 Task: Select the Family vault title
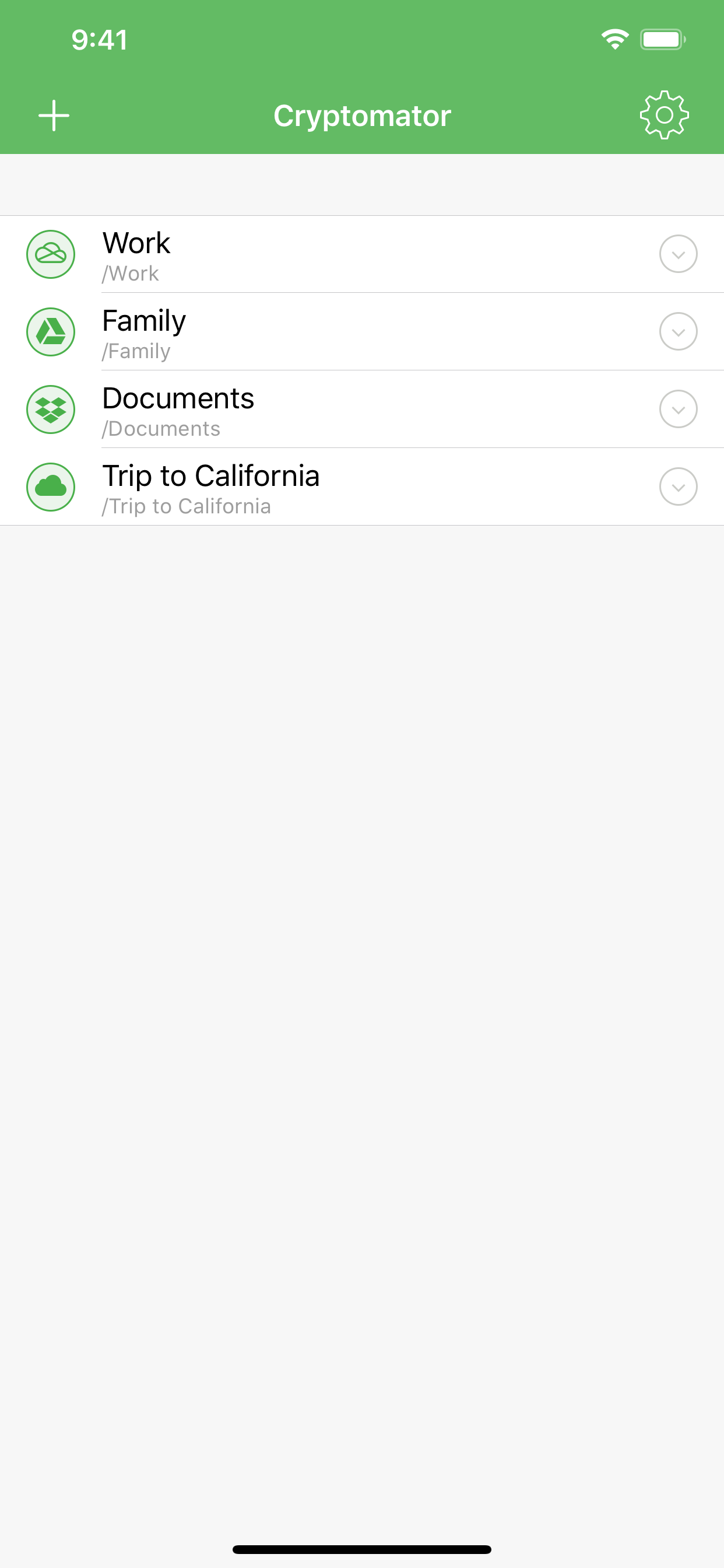(144, 321)
